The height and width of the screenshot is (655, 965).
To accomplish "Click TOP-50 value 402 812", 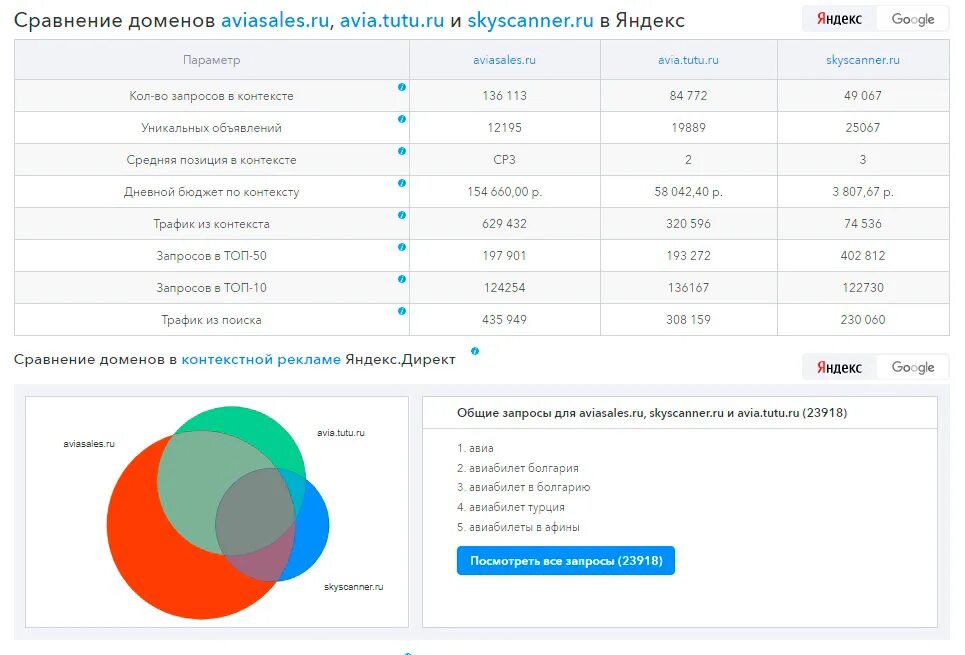I will pos(862,256).
